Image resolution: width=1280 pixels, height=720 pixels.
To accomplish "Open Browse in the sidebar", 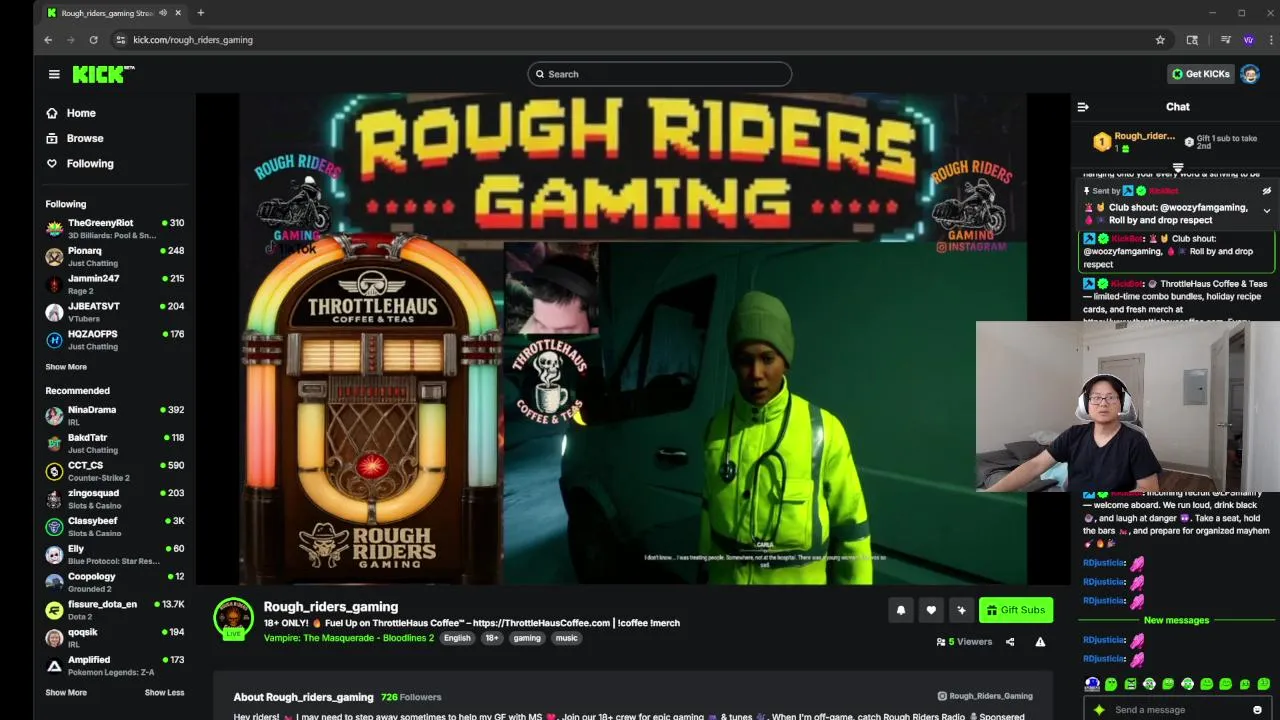I will [x=85, y=138].
